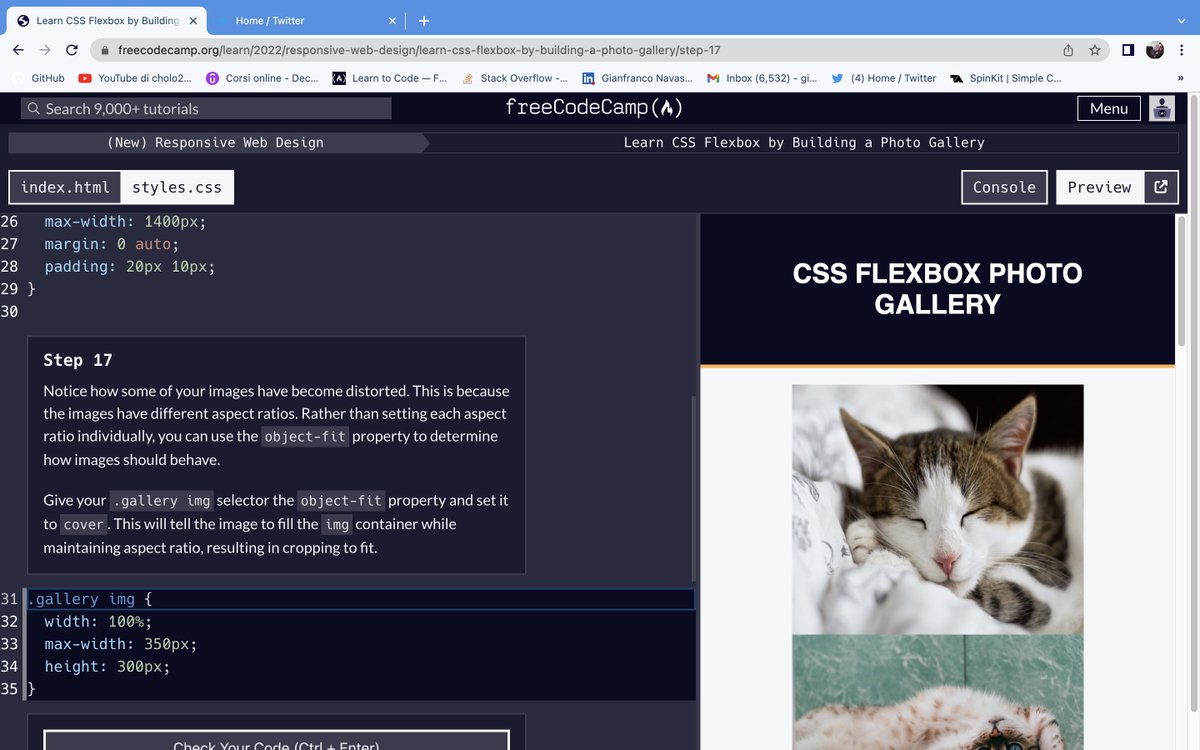The image size is (1200, 750).
Task: Open the LinkedIn Gianfranco Navas bookmark
Action: click(x=637, y=78)
